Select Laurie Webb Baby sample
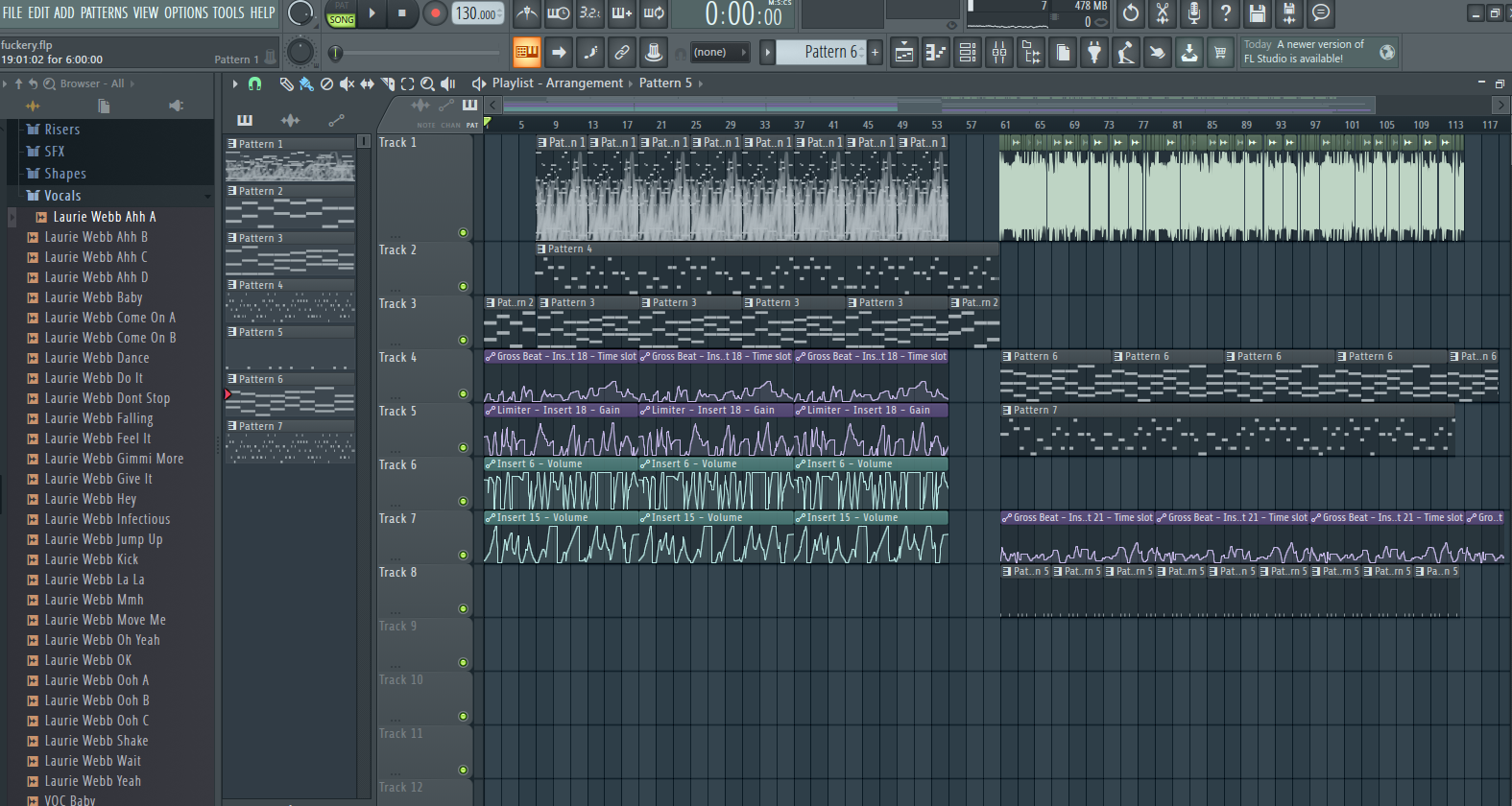The height and width of the screenshot is (806, 1512). pyautogui.click(x=93, y=297)
